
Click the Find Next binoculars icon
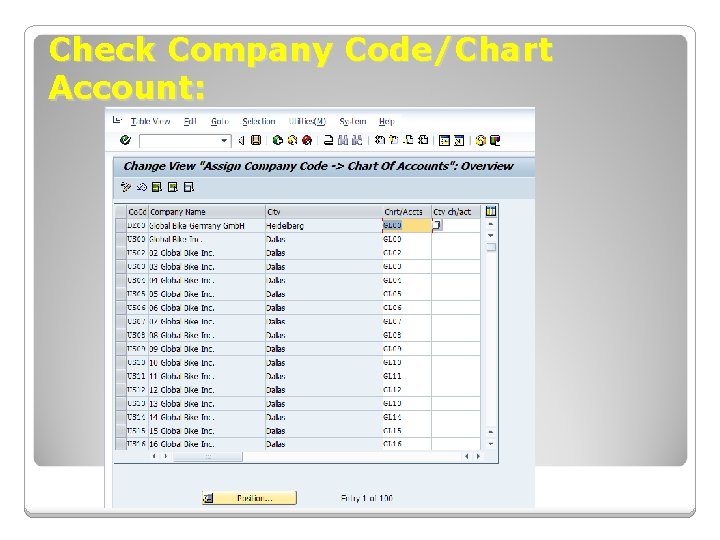pyautogui.click(x=357, y=141)
